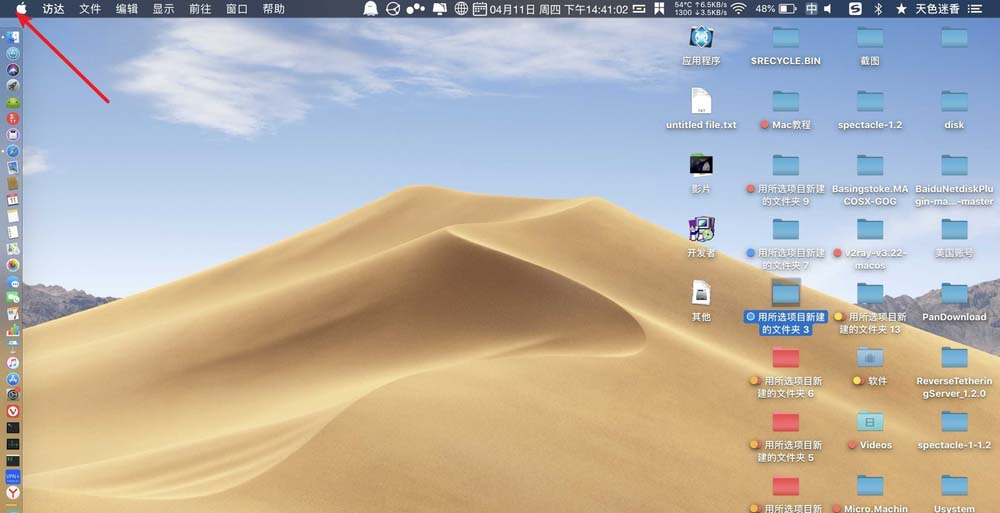Toggle the 中 input method indicator
Image resolution: width=1000 pixels, height=513 pixels.
[811, 9]
